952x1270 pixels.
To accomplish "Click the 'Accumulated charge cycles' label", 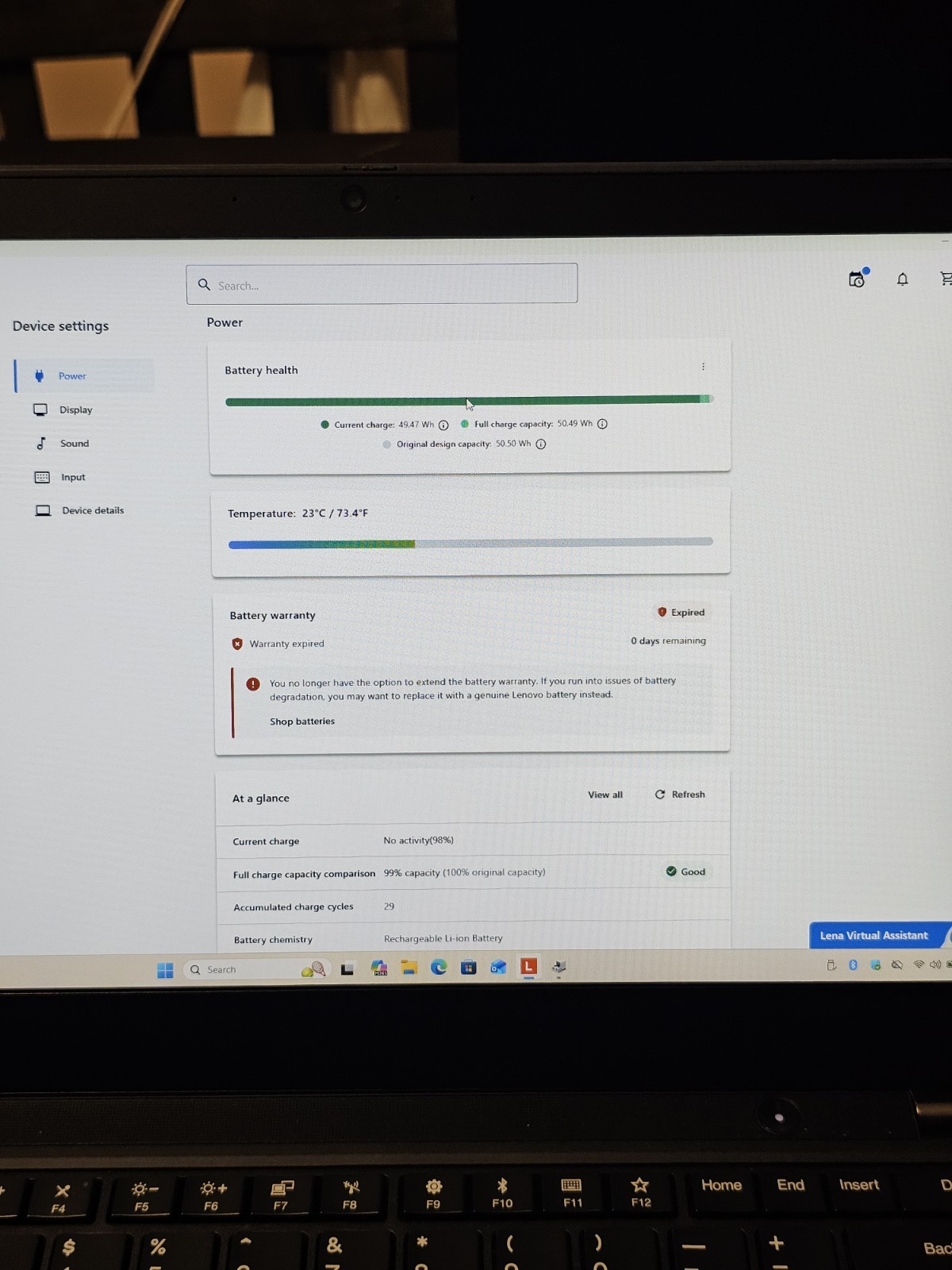I will pyautogui.click(x=294, y=906).
